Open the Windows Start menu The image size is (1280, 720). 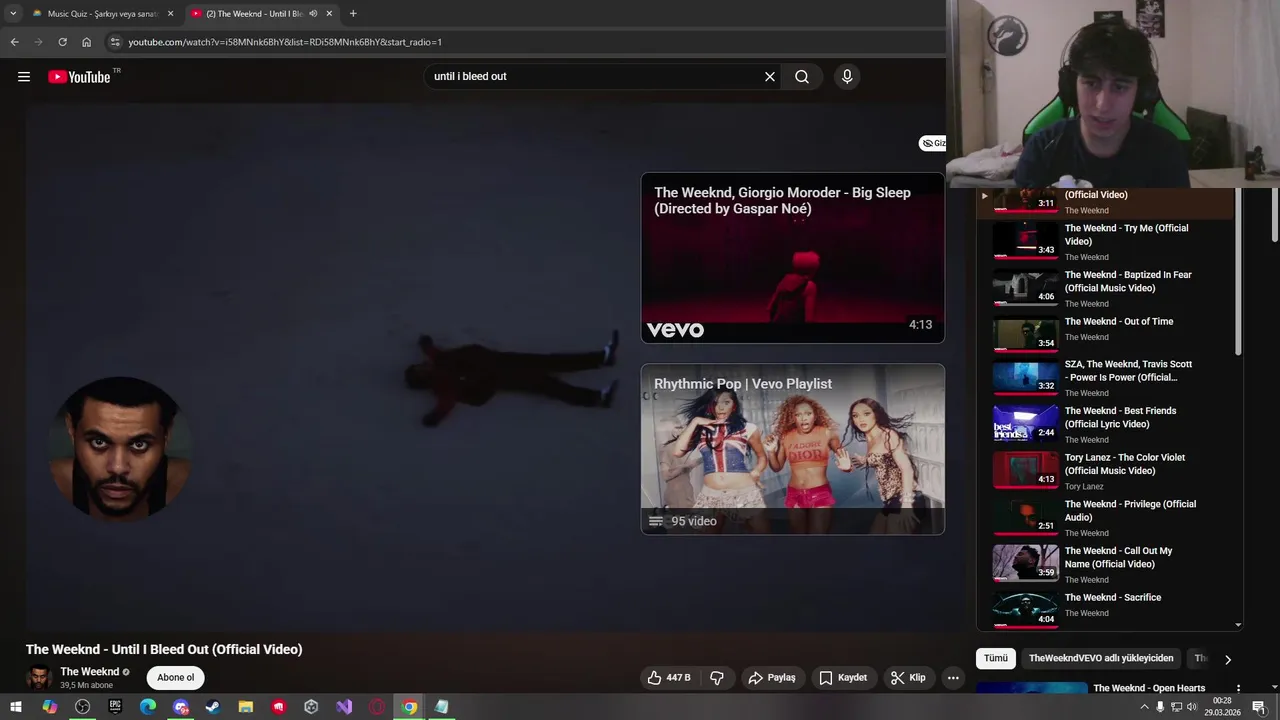tap(16, 707)
